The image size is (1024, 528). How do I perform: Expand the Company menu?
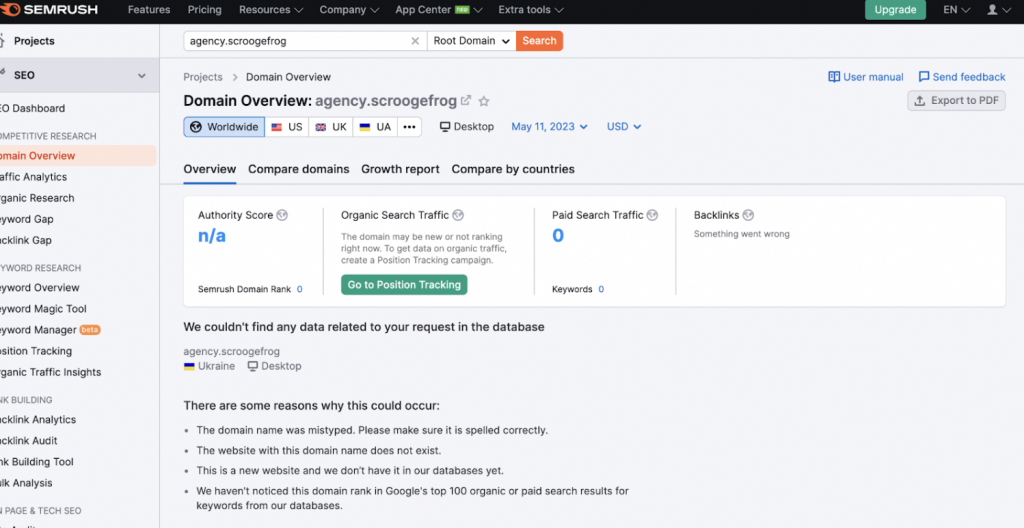click(x=349, y=10)
